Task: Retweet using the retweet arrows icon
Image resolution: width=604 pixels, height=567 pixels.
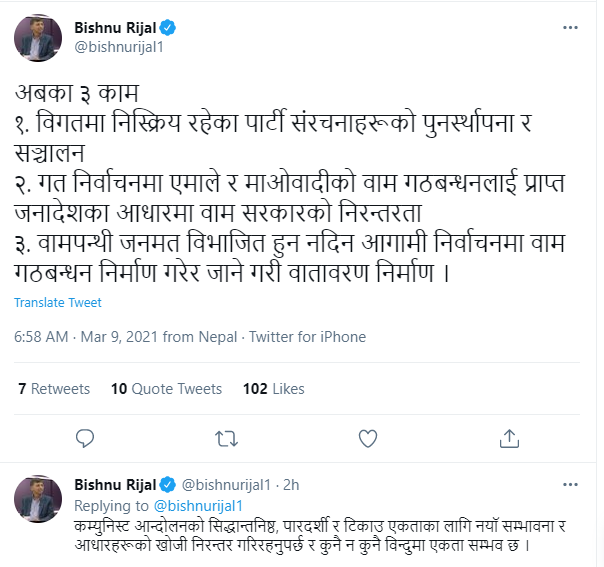Action: (227, 437)
